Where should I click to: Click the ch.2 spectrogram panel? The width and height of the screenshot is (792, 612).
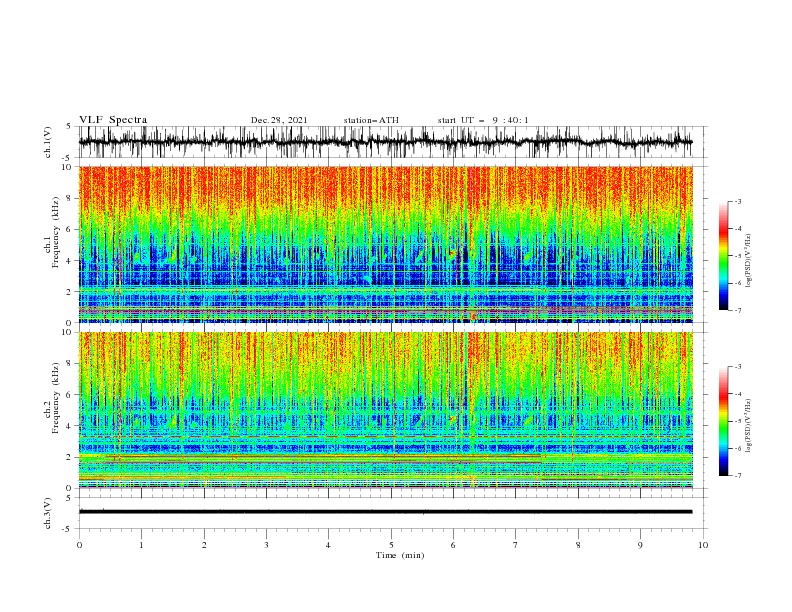tap(385, 410)
